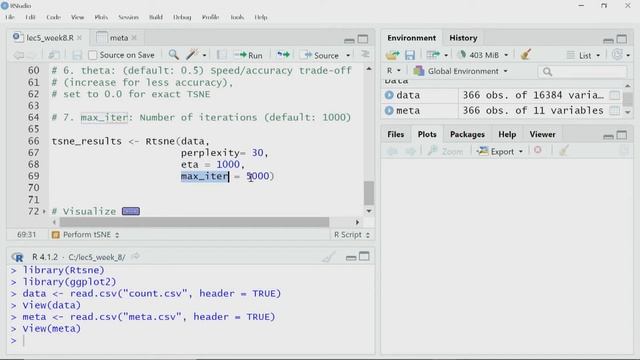Maximize the console pane
This screenshot has height=360, width=640.
tap(364, 256)
